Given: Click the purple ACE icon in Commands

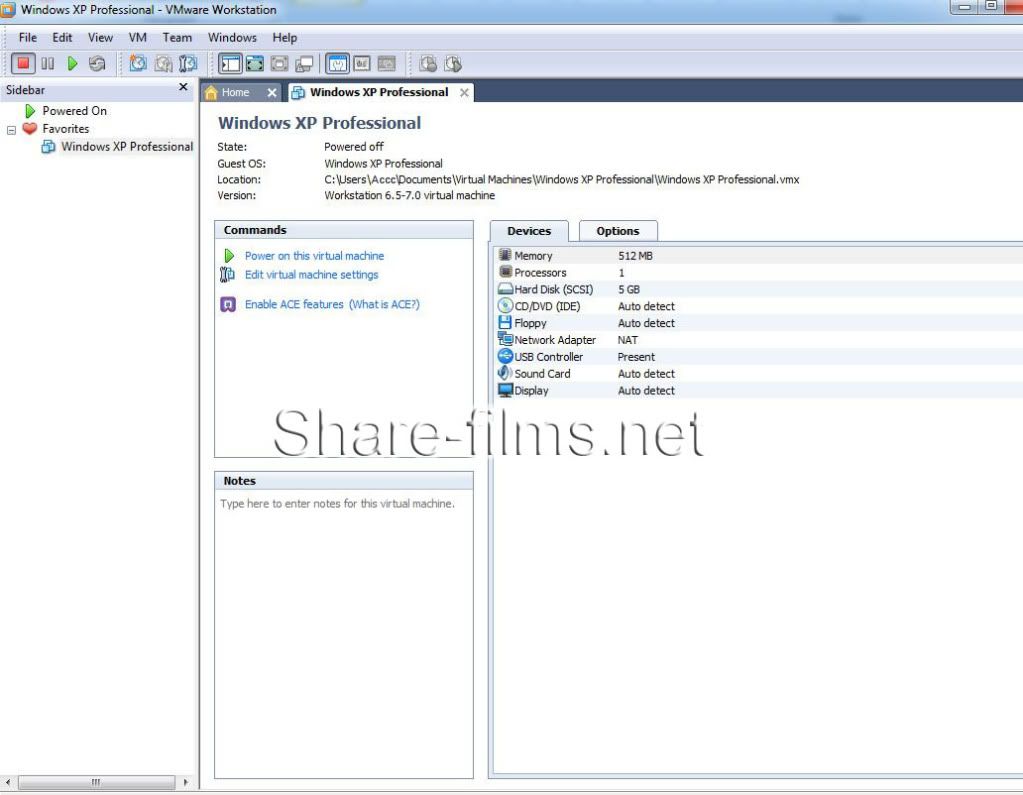Looking at the screenshot, I should [228, 305].
